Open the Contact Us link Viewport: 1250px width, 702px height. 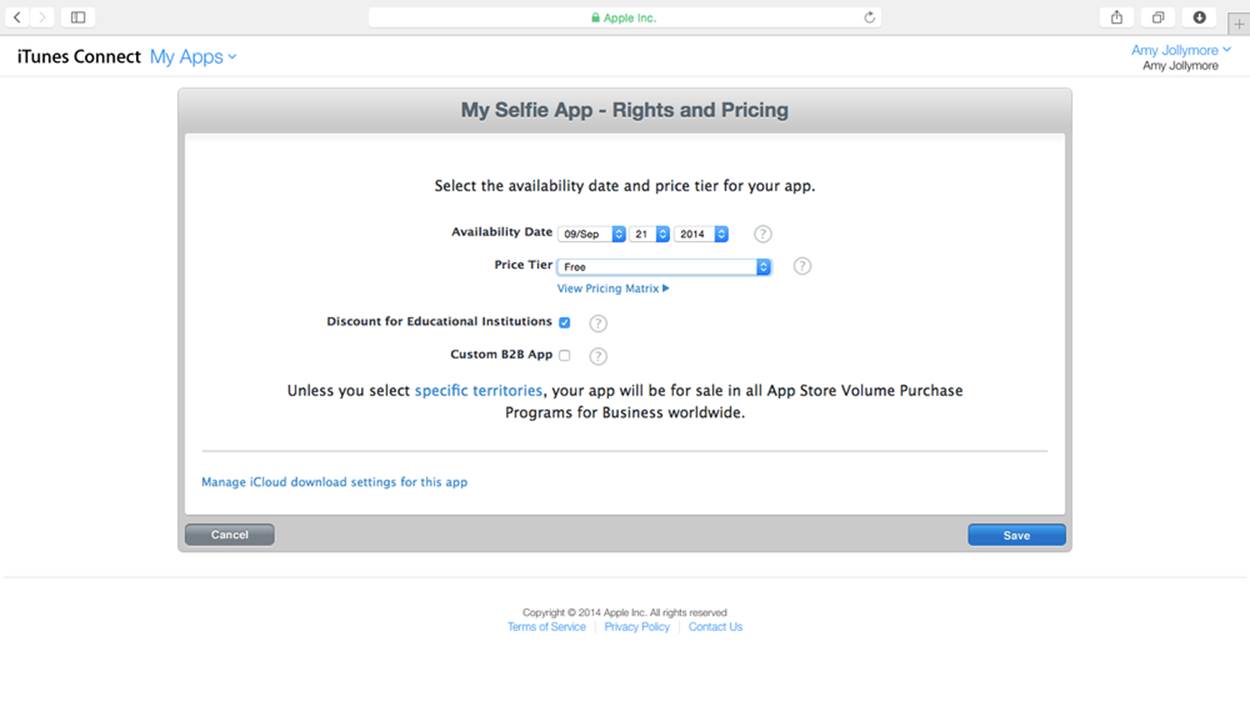tap(715, 627)
